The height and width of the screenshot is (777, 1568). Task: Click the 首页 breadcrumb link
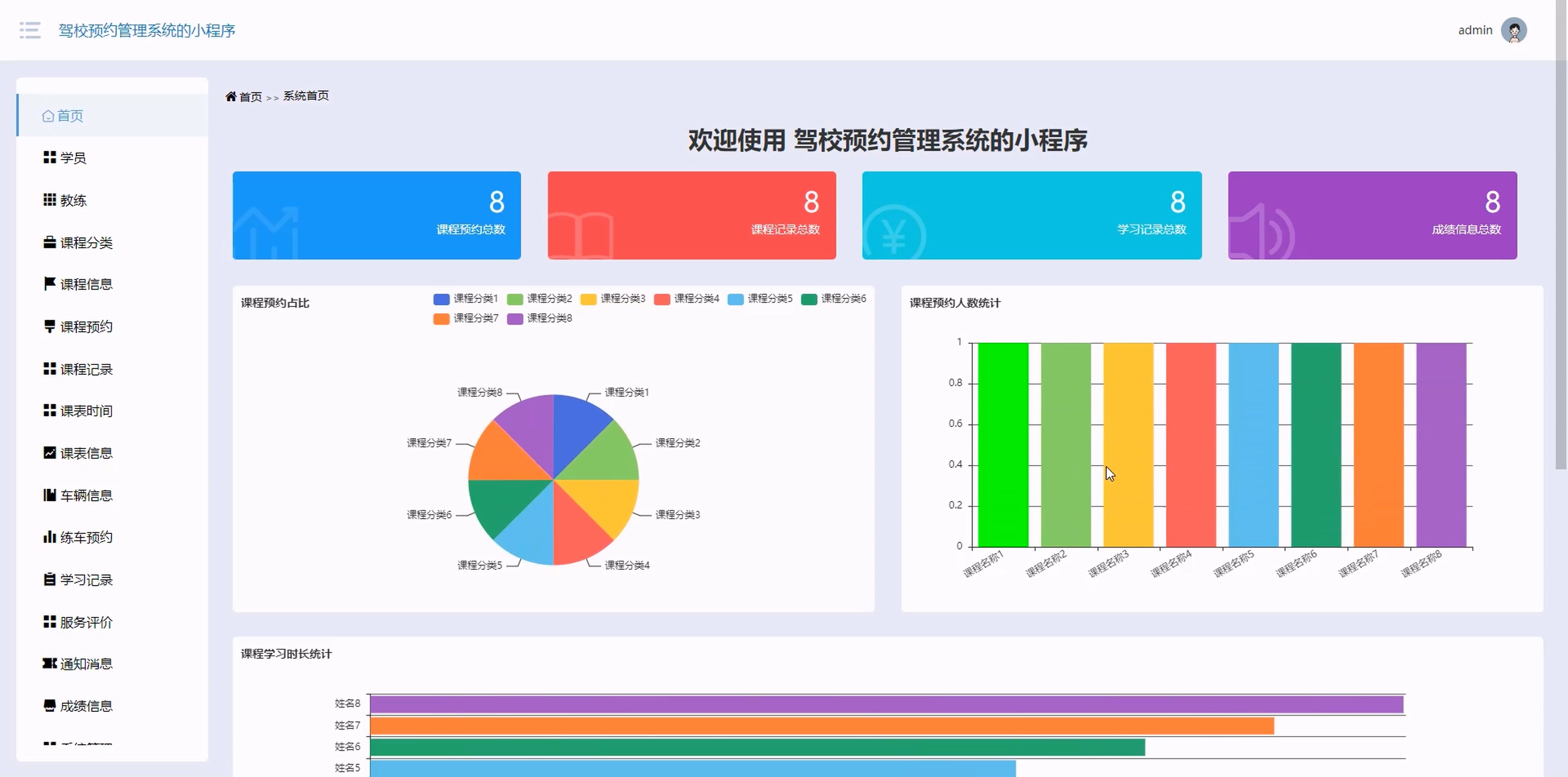pos(250,97)
